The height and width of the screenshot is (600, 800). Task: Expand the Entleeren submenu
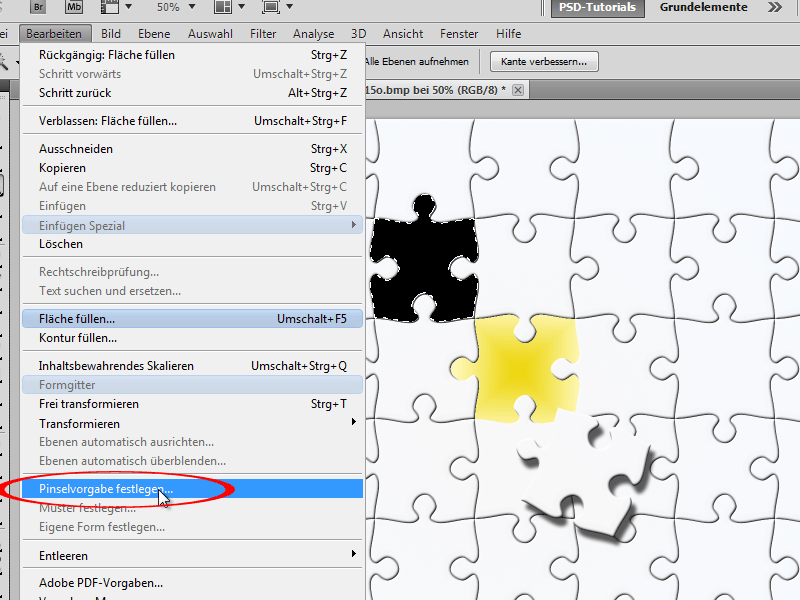pyautogui.click(x=192, y=556)
